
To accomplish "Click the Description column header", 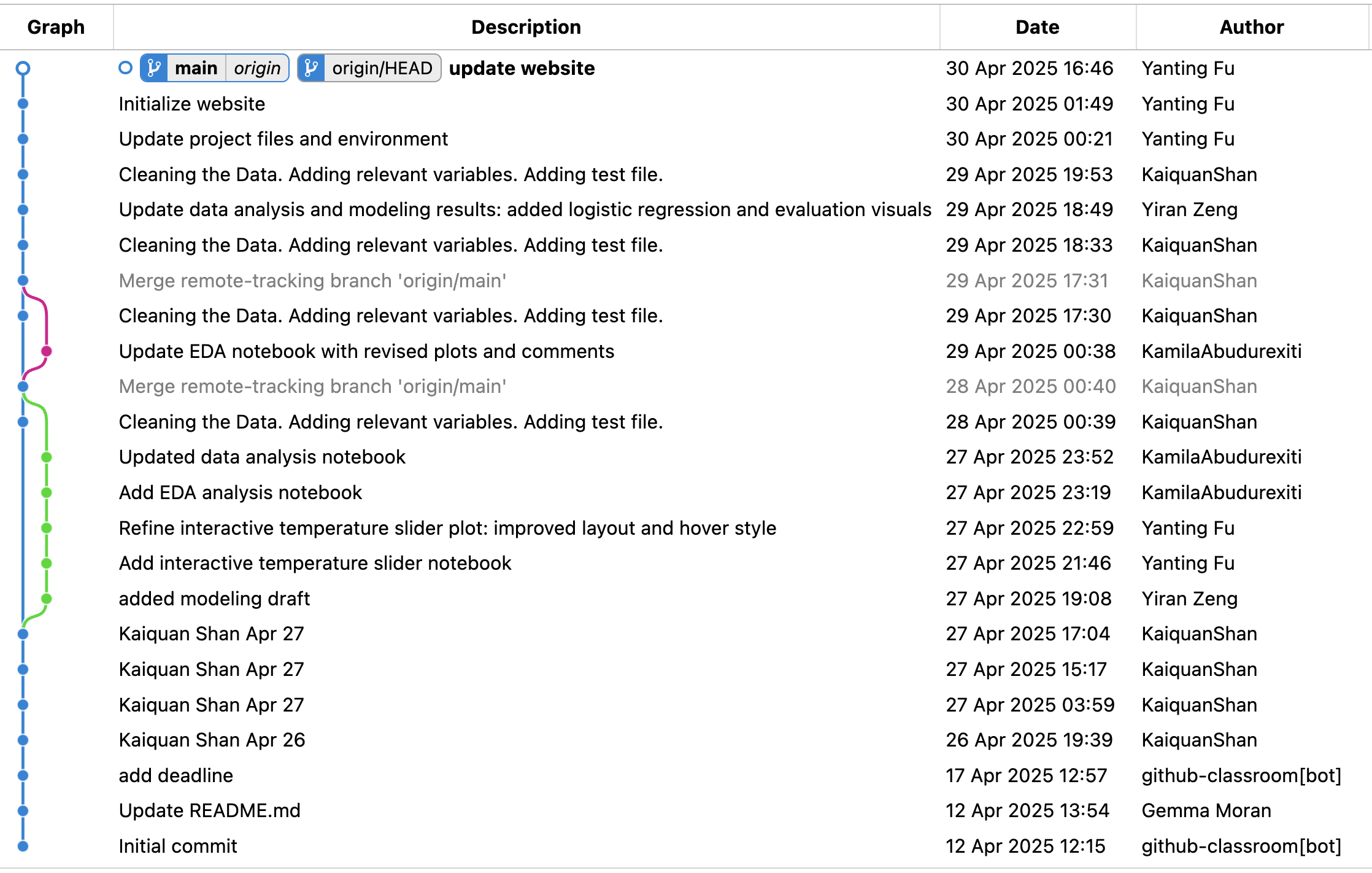I will 526,27.
